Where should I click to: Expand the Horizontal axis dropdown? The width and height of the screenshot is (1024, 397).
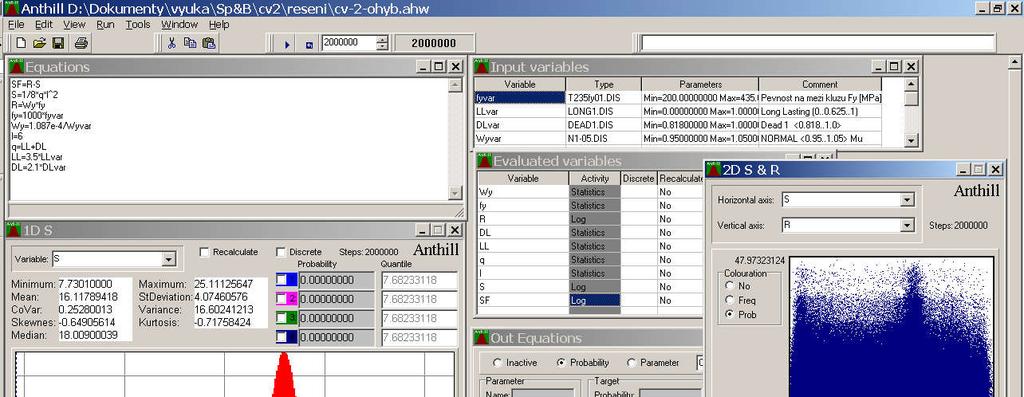pyautogui.click(x=906, y=200)
